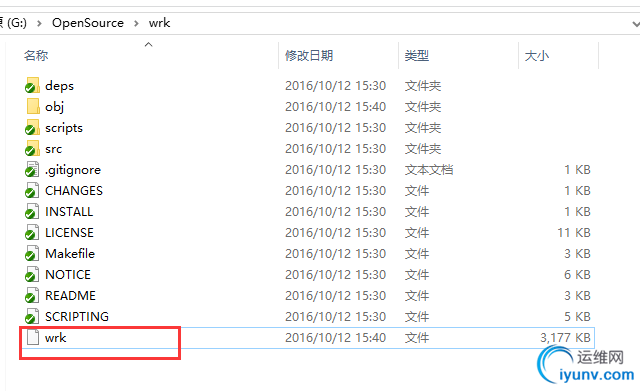
Task: Select the scripts folder name
Action: (64, 128)
